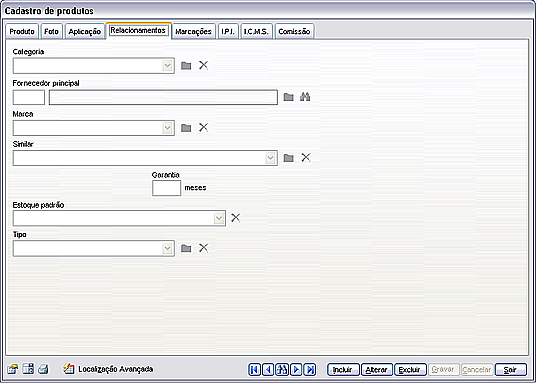Click the printer icon in bottom toolbar
This screenshot has width=537, height=383.
pyautogui.click(x=43, y=369)
